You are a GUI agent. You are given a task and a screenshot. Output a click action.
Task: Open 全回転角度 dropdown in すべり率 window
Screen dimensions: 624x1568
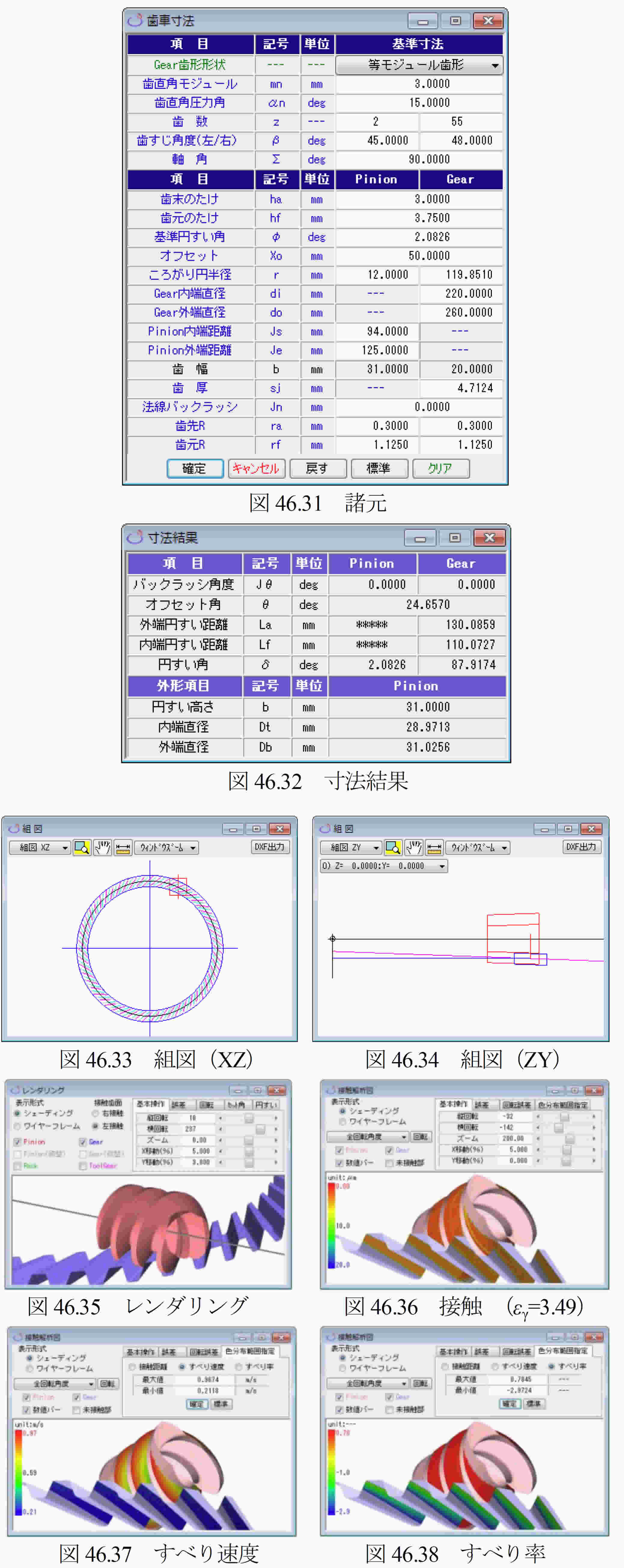tap(368, 1383)
